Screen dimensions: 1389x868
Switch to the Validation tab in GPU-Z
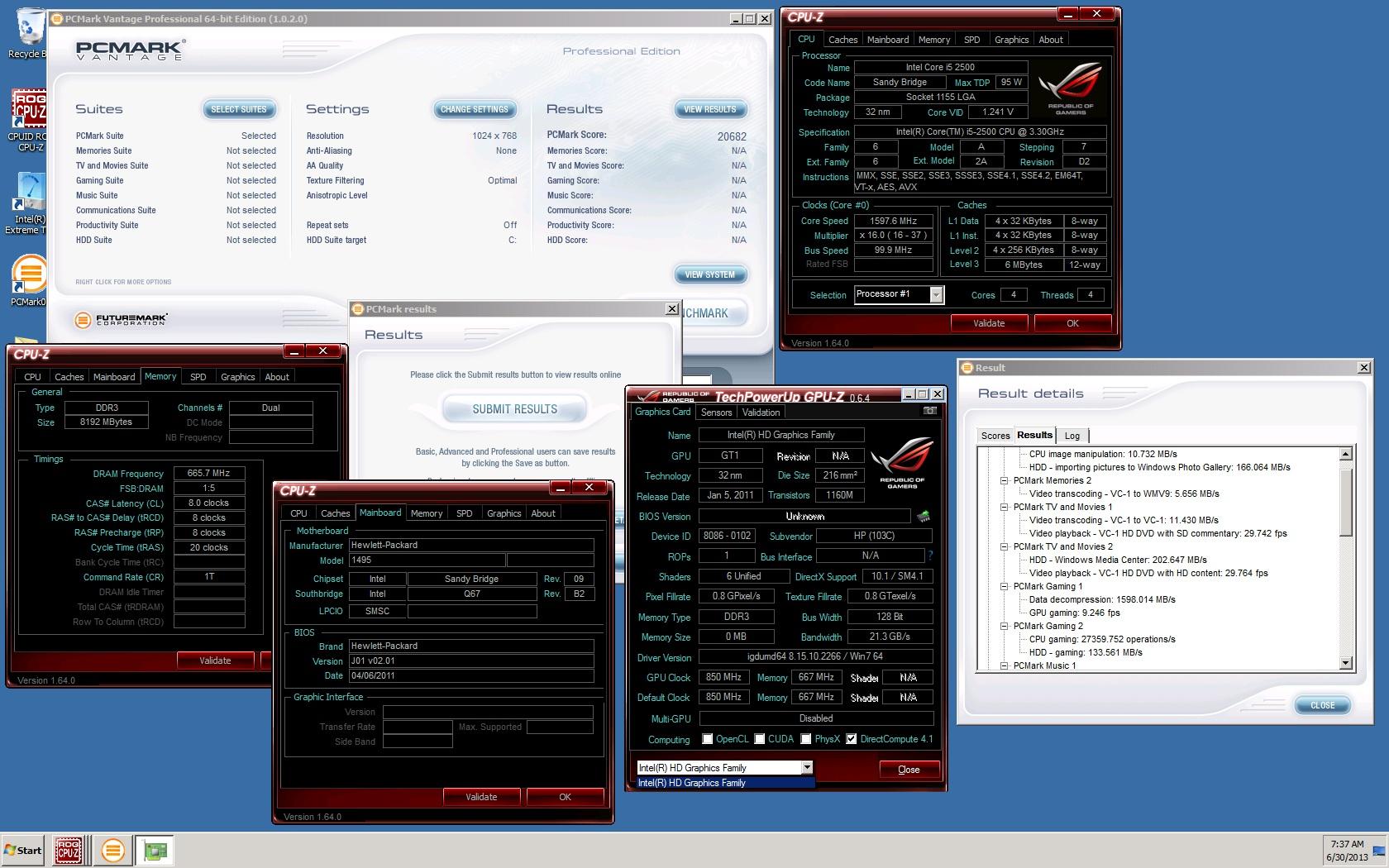click(761, 413)
